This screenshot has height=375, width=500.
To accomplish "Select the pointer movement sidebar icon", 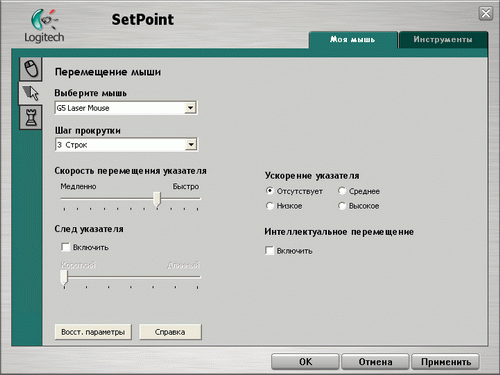I will 31,93.
